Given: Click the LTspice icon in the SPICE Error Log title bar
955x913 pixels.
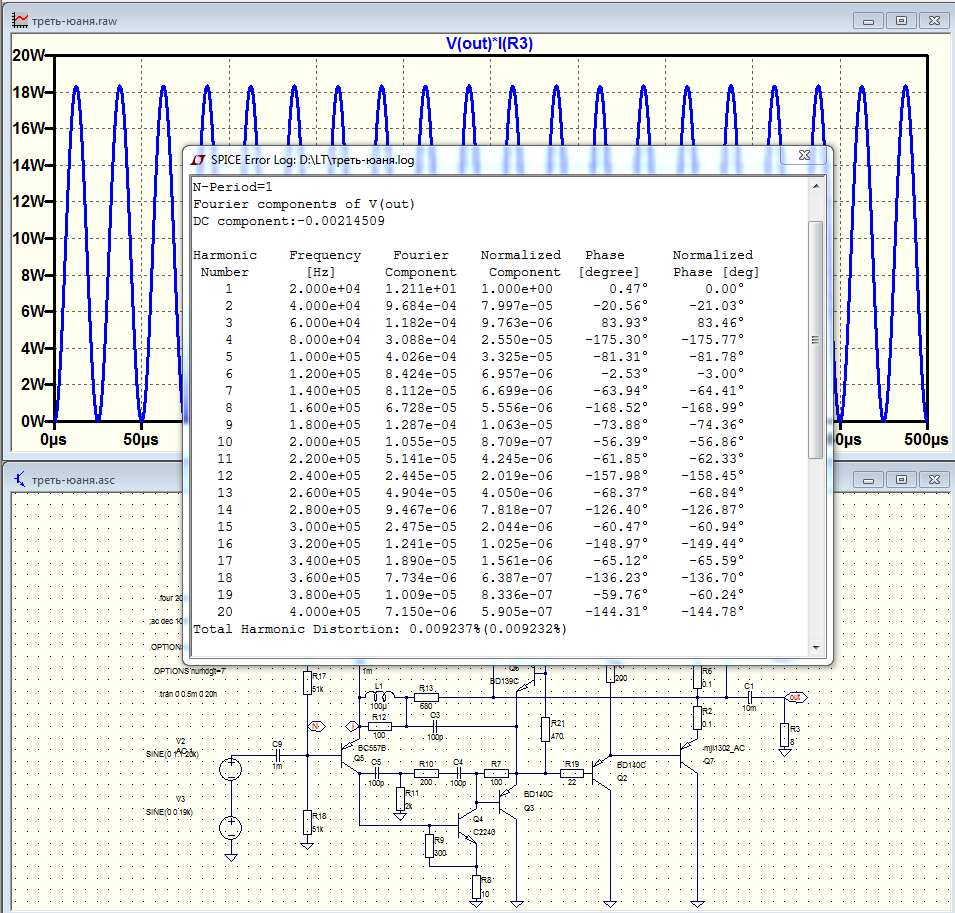Looking at the screenshot, I should point(197,159).
